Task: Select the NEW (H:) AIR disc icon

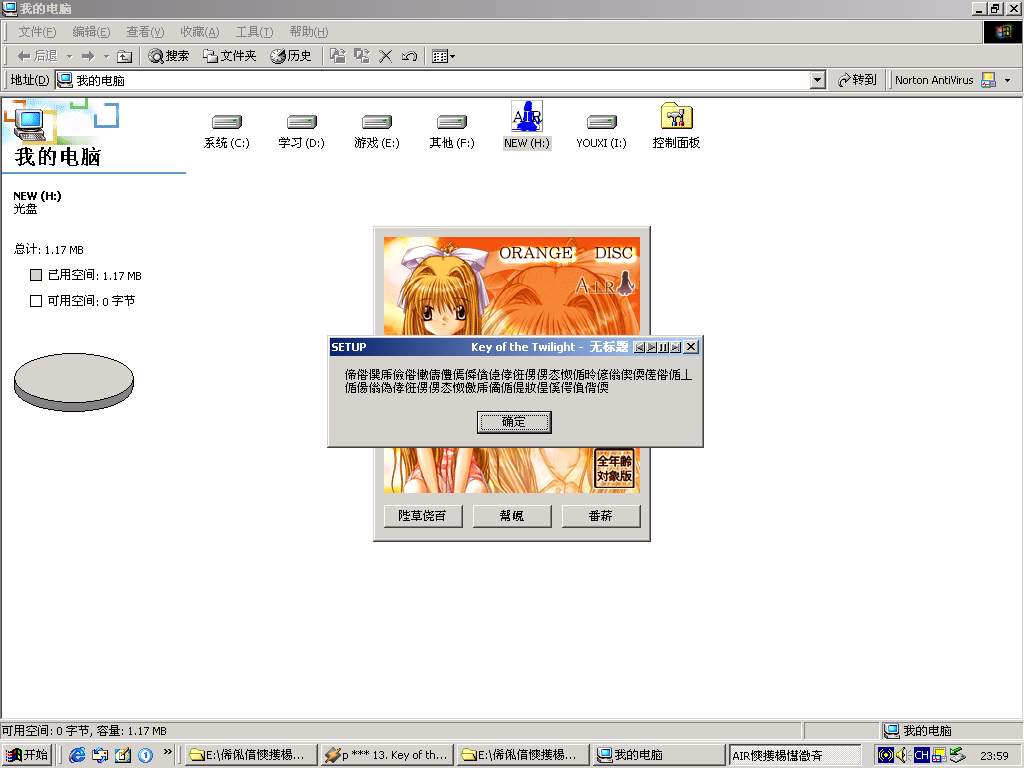Action: pyautogui.click(x=527, y=124)
